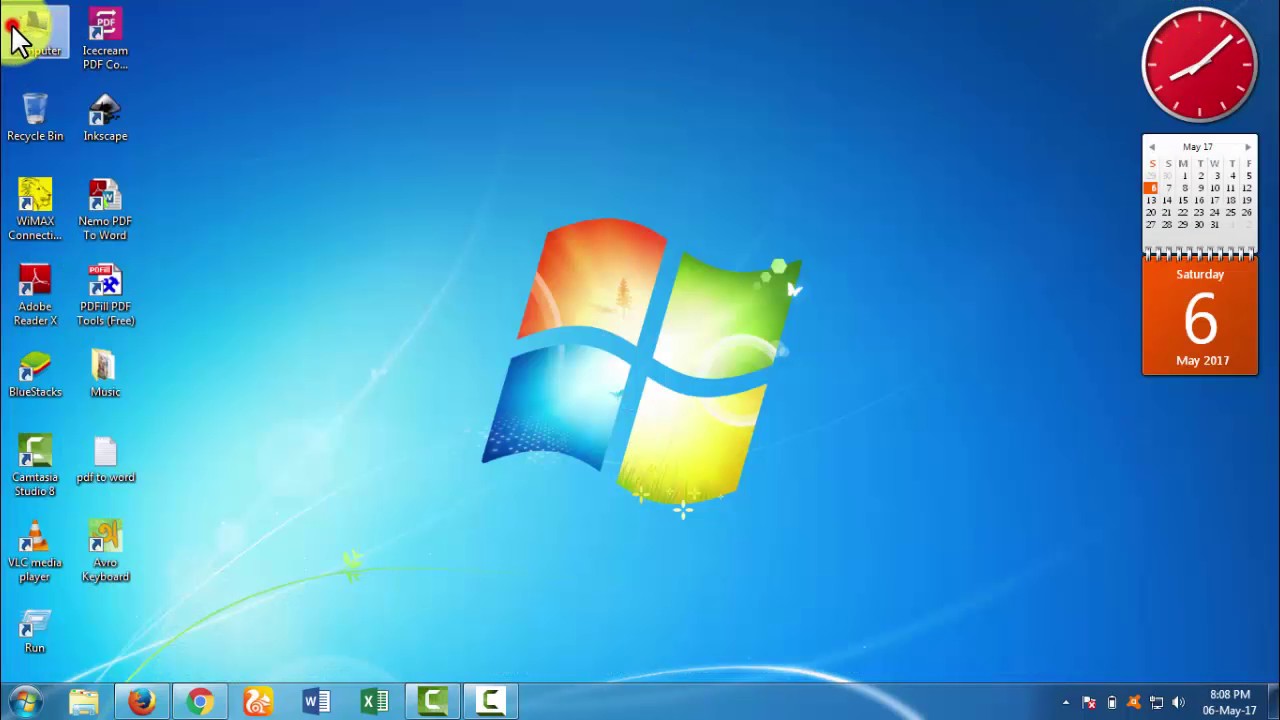Select day 12 in calendar gadget
This screenshot has width=1280, height=720.
pos(1246,188)
